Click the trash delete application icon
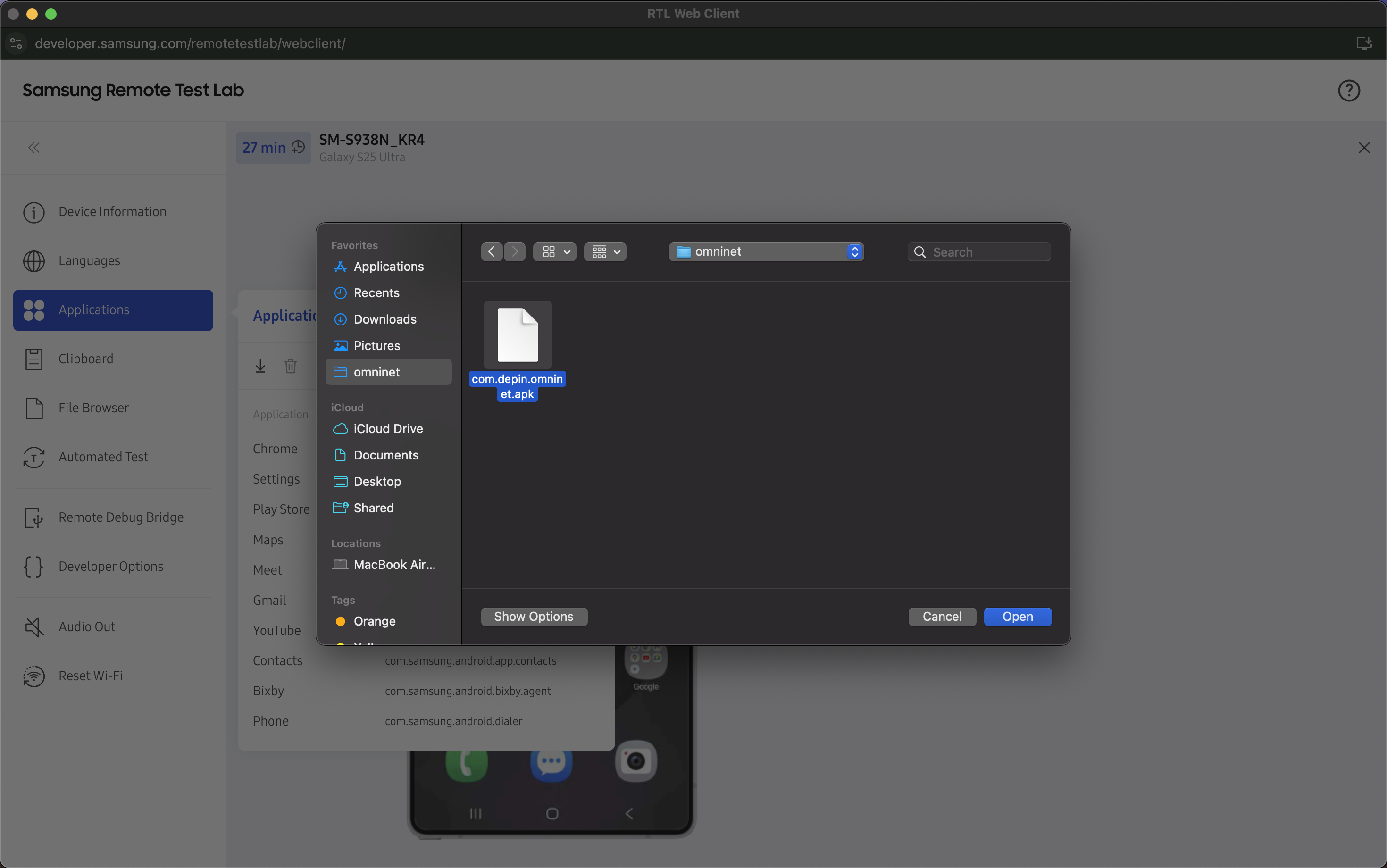Screen dimensions: 1387x868 (x=291, y=366)
